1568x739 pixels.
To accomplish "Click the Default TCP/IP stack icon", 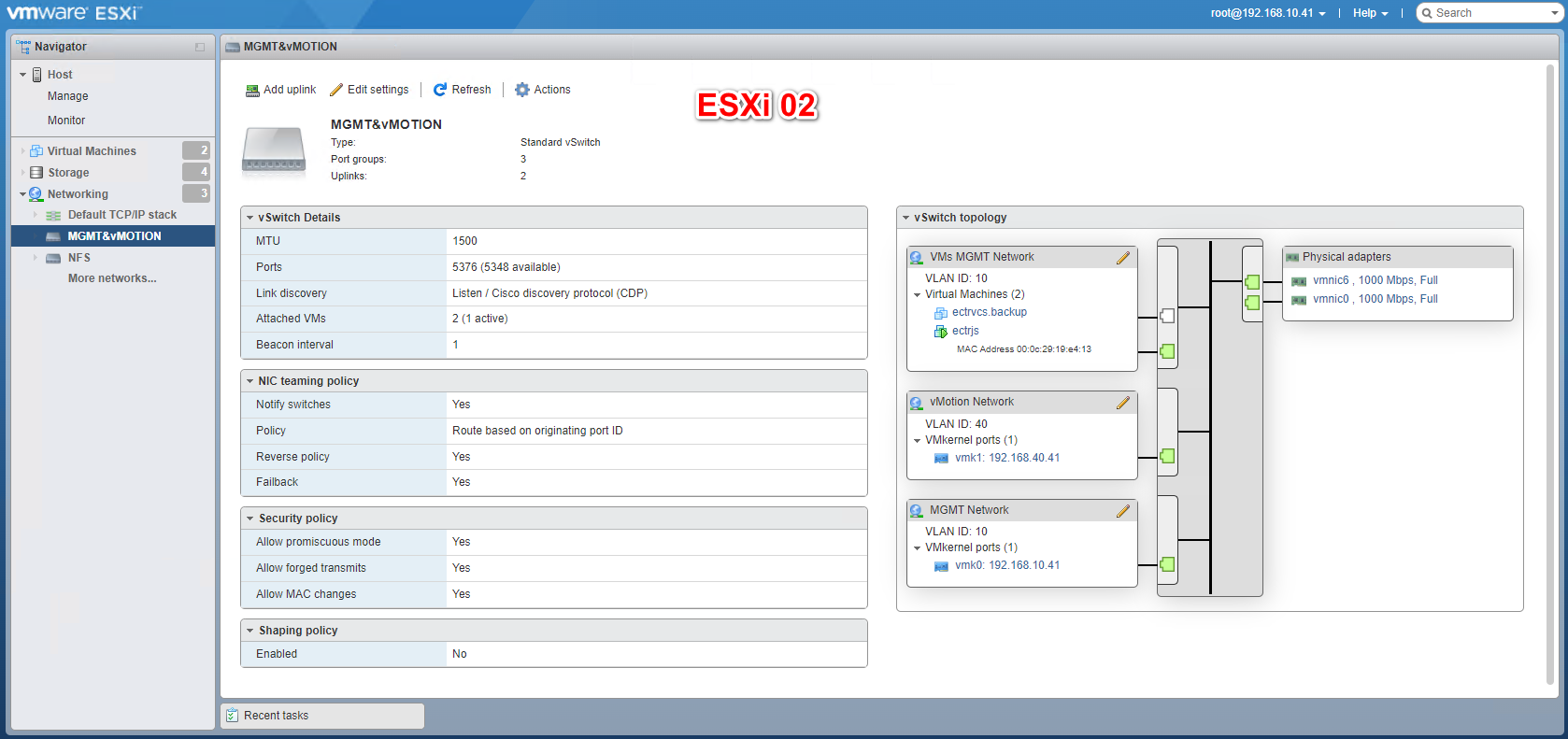I will pyautogui.click(x=53, y=216).
